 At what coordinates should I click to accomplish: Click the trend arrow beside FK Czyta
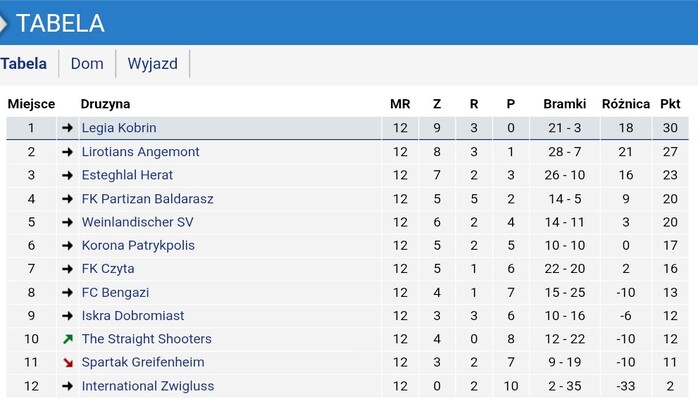(x=68, y=269)
